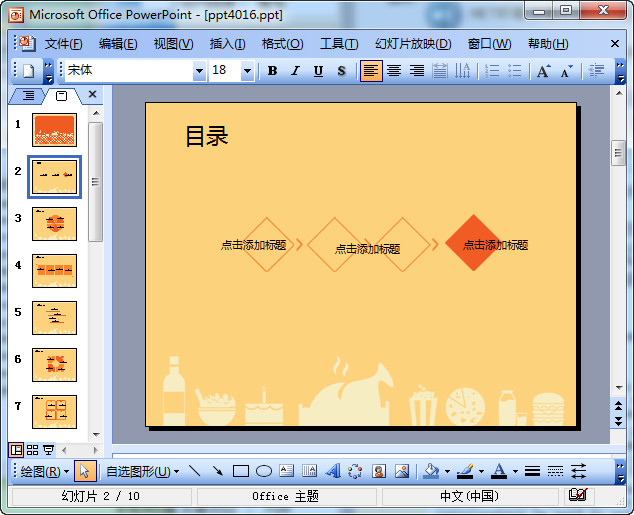Open the 窗口(W) menu
This screenshot has height=515, width=634.
[489, 44]
